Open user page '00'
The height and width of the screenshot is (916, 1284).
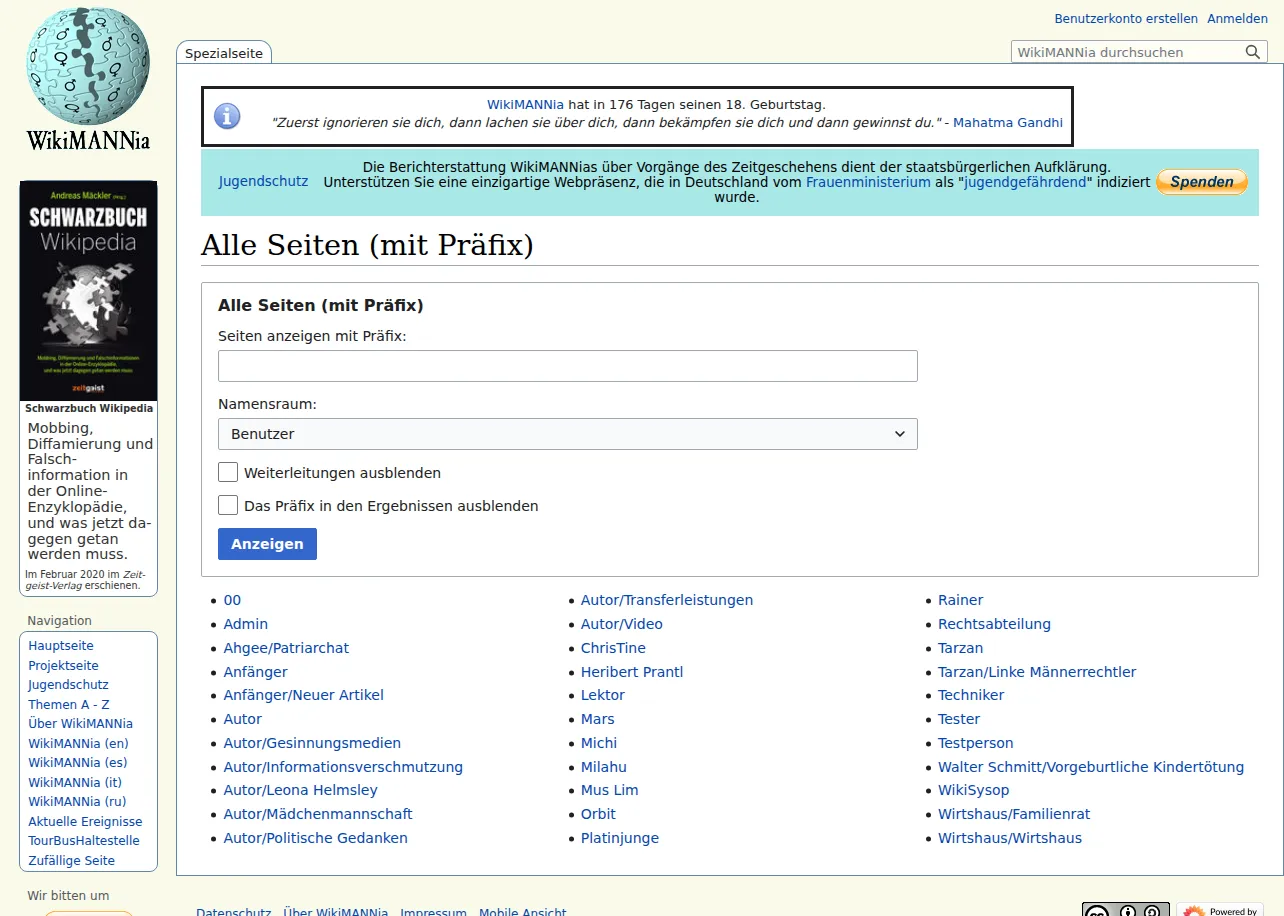[232, 600]
